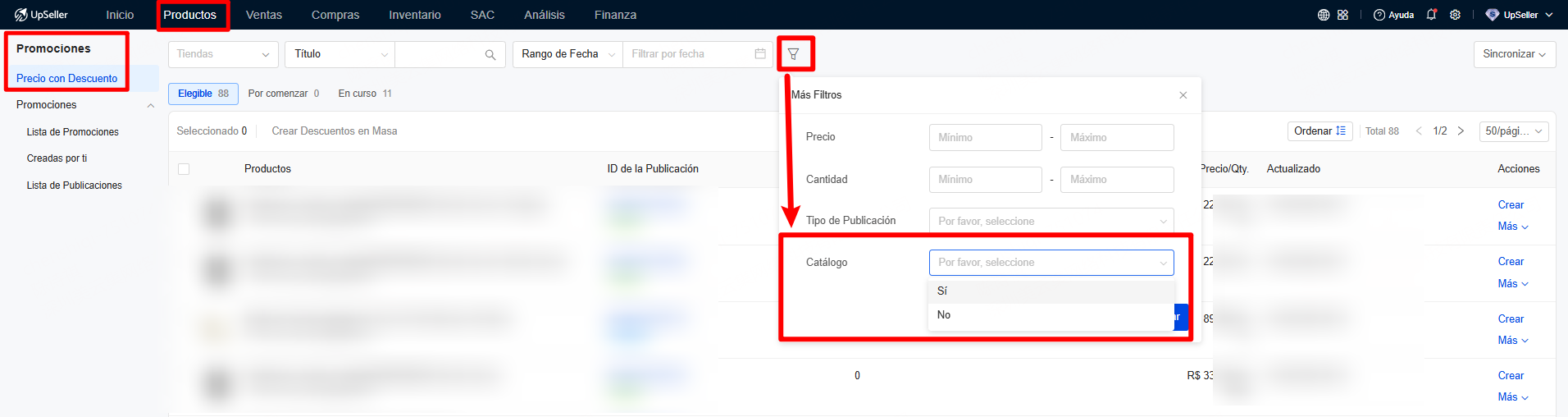Open the notifications bell
1568x417 pixels.
pos(1431,15)
